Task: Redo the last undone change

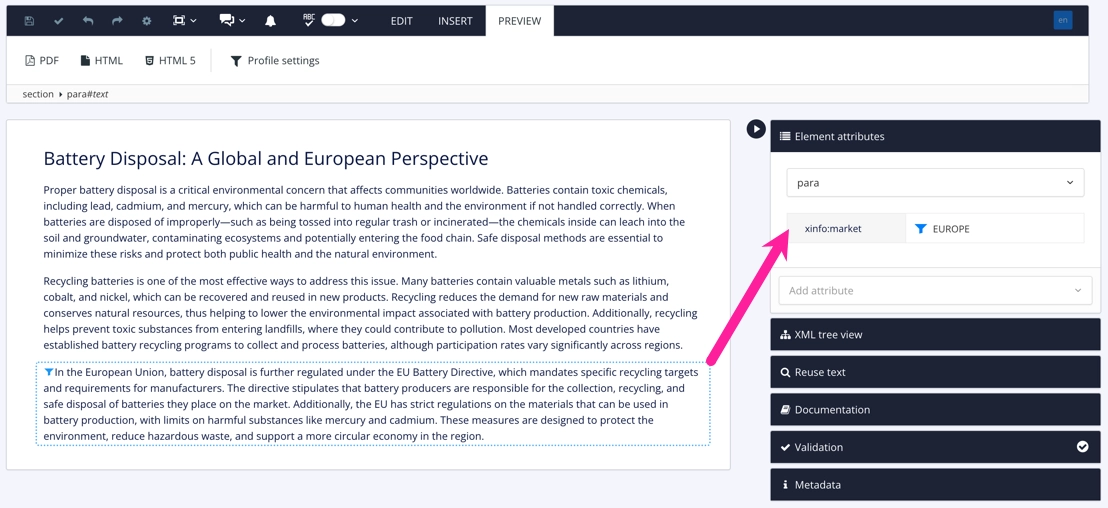Action: coord(117,20)
